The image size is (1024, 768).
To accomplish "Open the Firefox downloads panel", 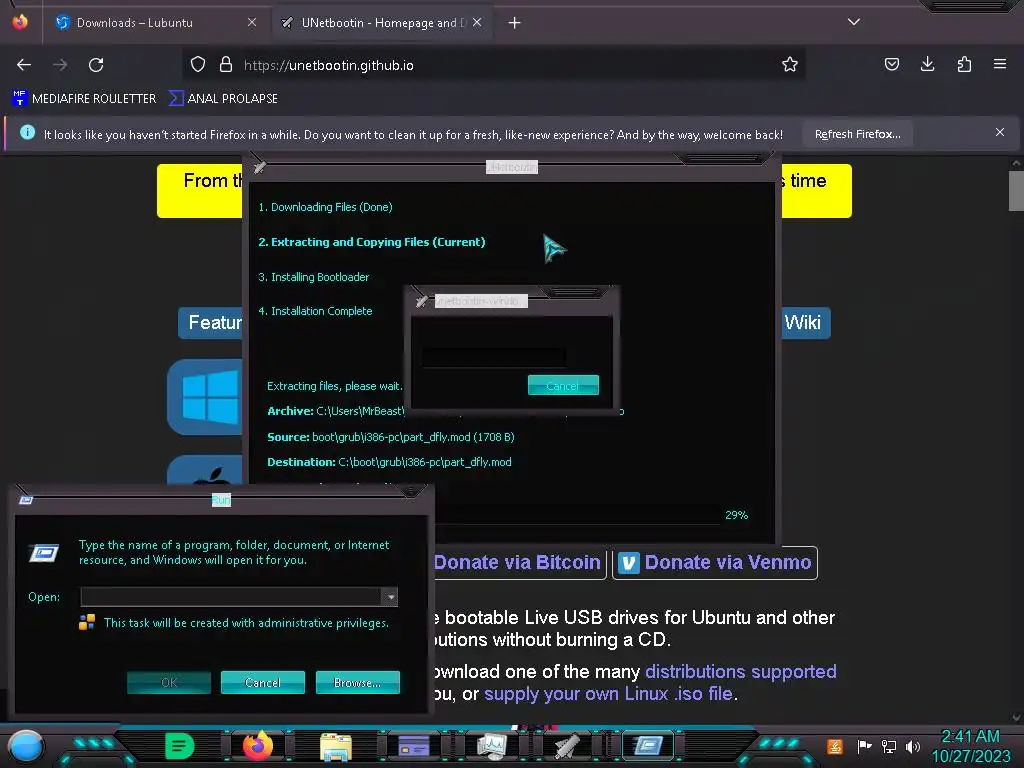I will 927,64.
